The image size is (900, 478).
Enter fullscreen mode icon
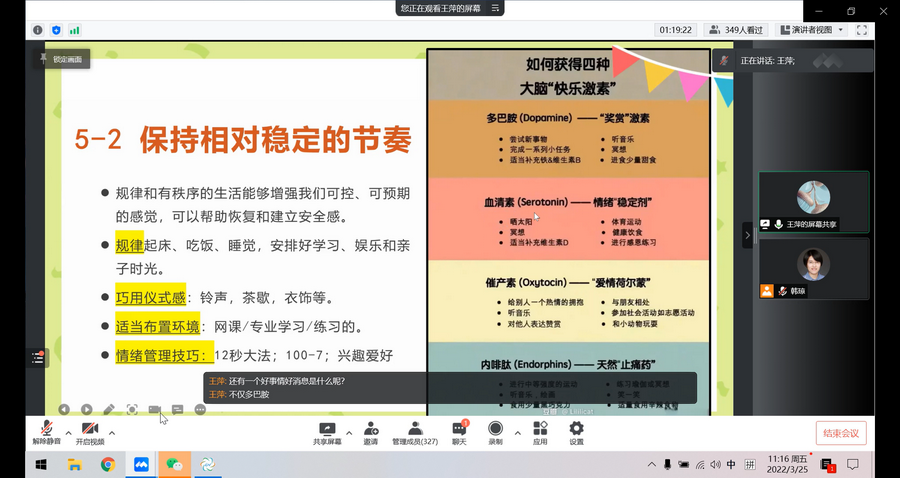(x=862, y=30)
